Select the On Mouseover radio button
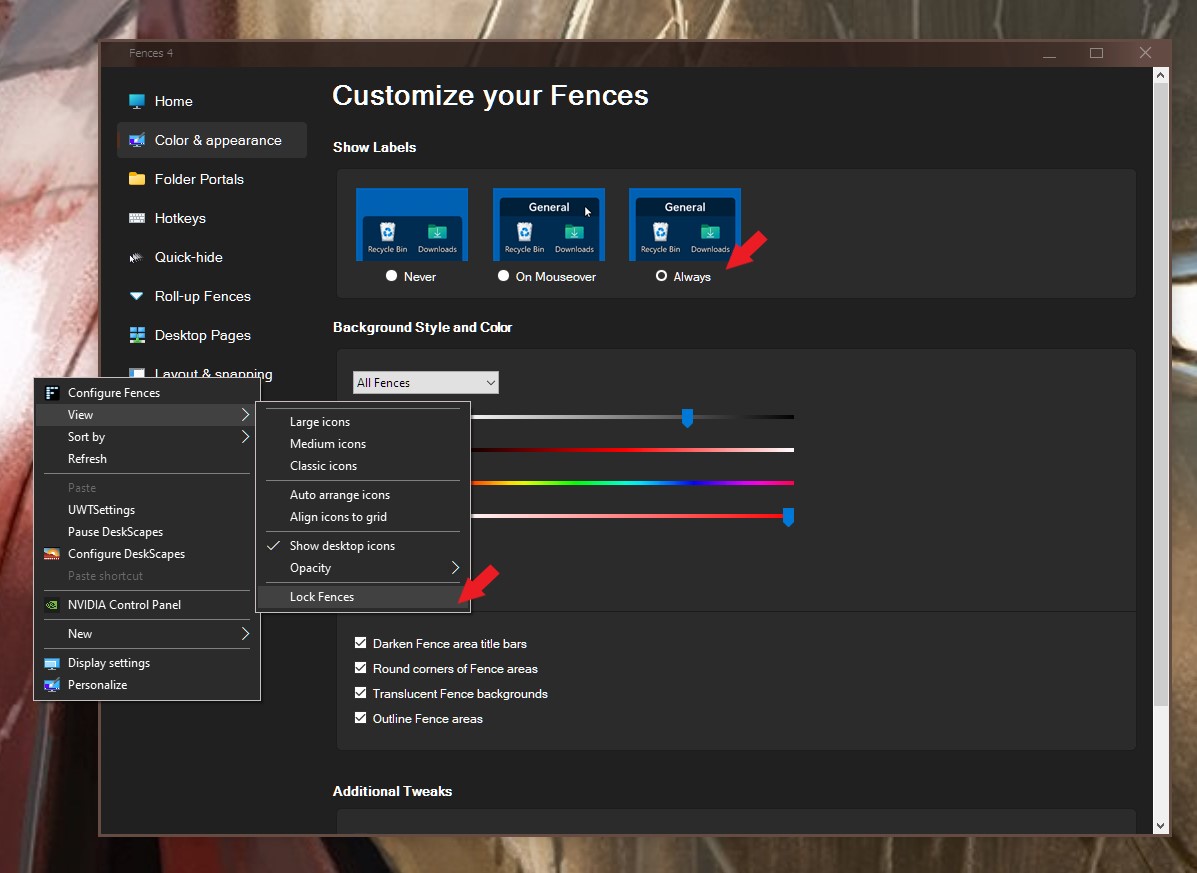The width and height of the screenshot is (1197, 873). pos(503,275)
